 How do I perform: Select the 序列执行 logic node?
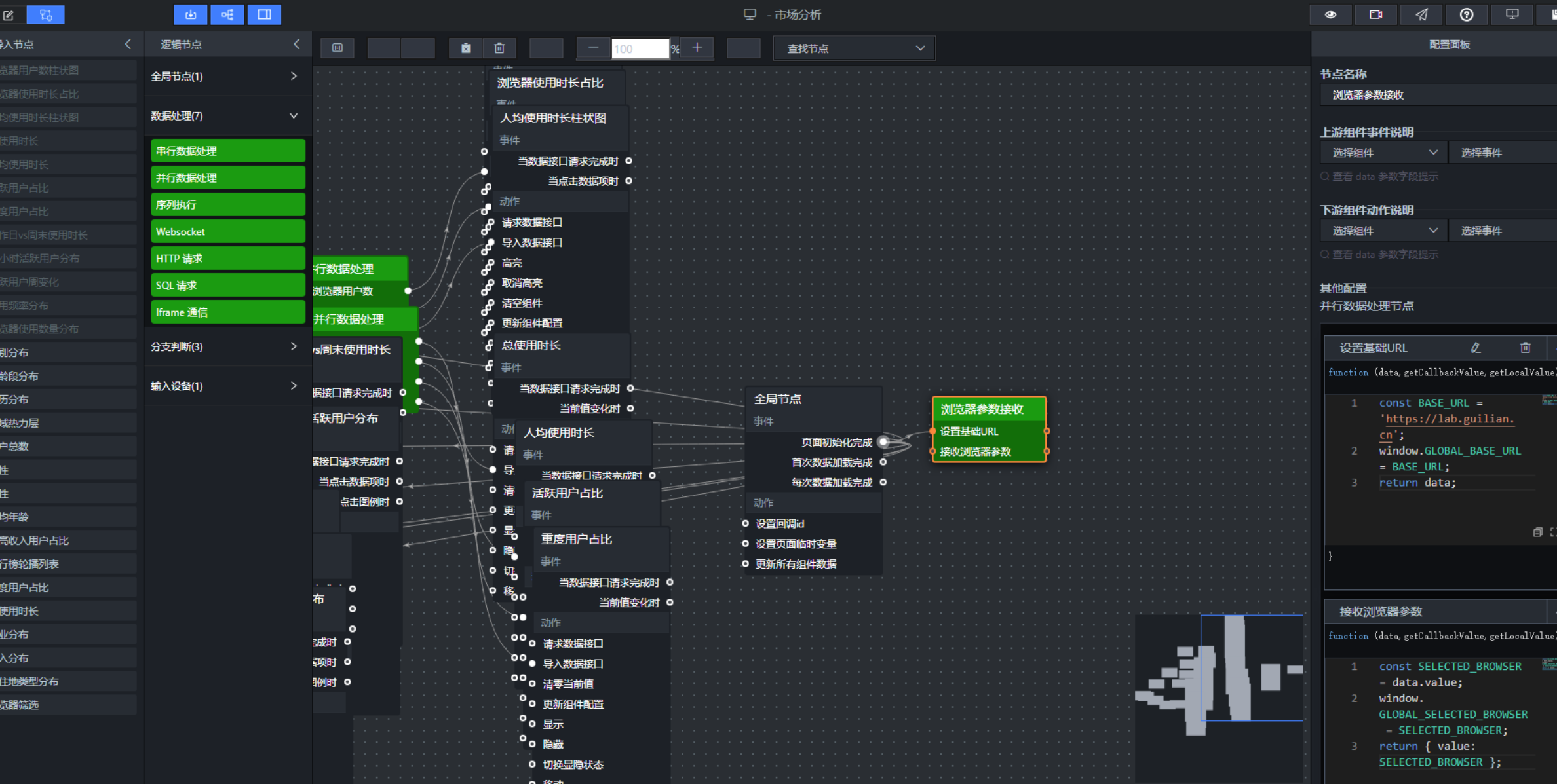tap(228, 204)
